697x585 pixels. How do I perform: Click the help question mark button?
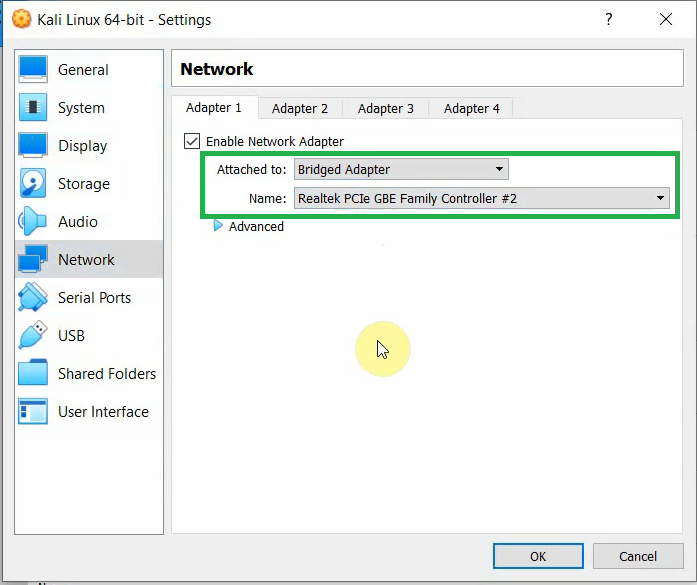(x=609, y=19)
